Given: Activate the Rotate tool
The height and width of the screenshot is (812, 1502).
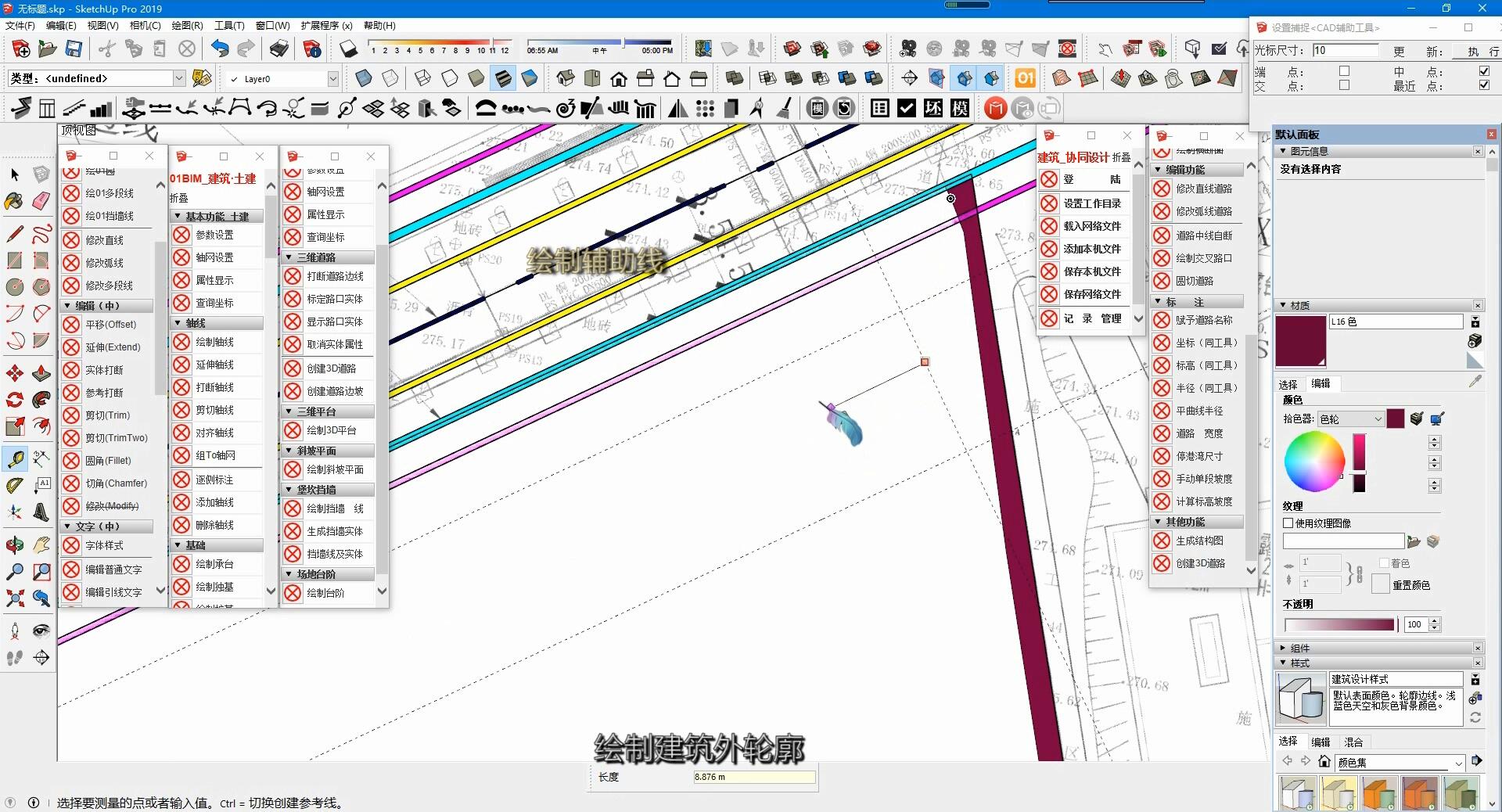Looking at the screenshot, I should 15,400.
